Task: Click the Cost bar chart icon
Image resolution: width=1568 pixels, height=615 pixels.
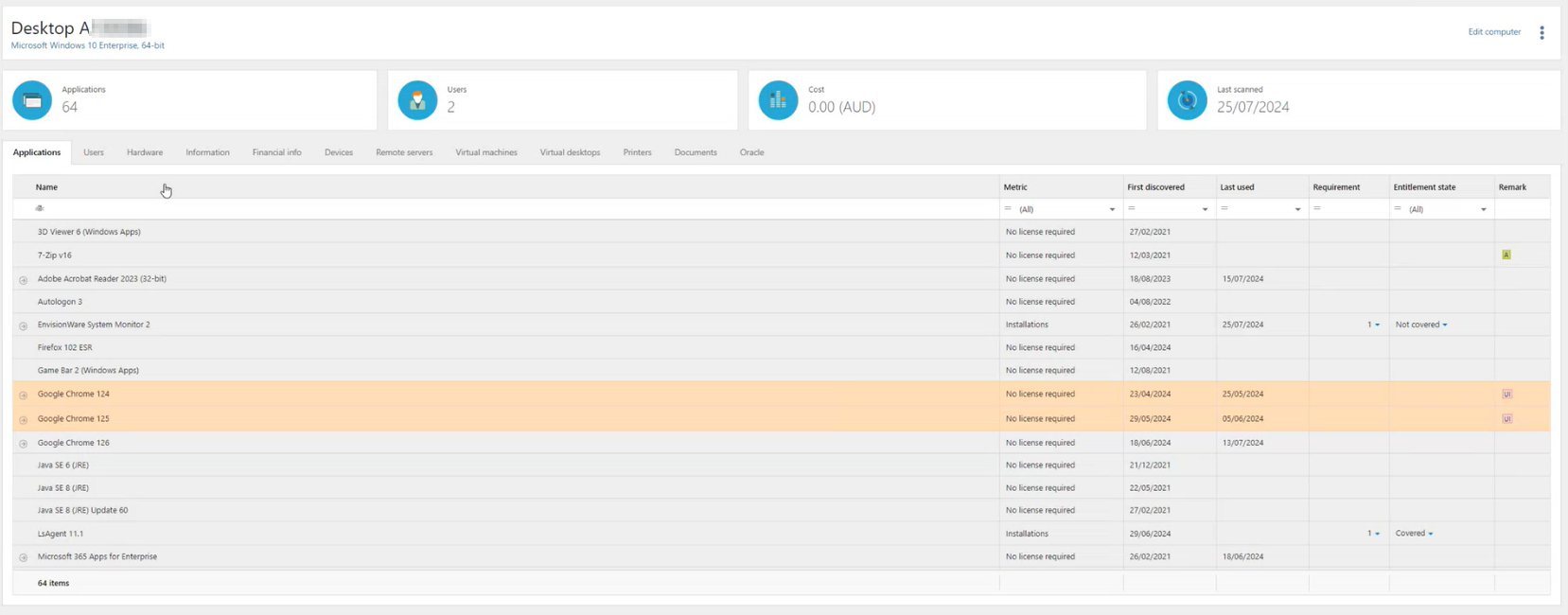Action: click(x=778, y=100)
